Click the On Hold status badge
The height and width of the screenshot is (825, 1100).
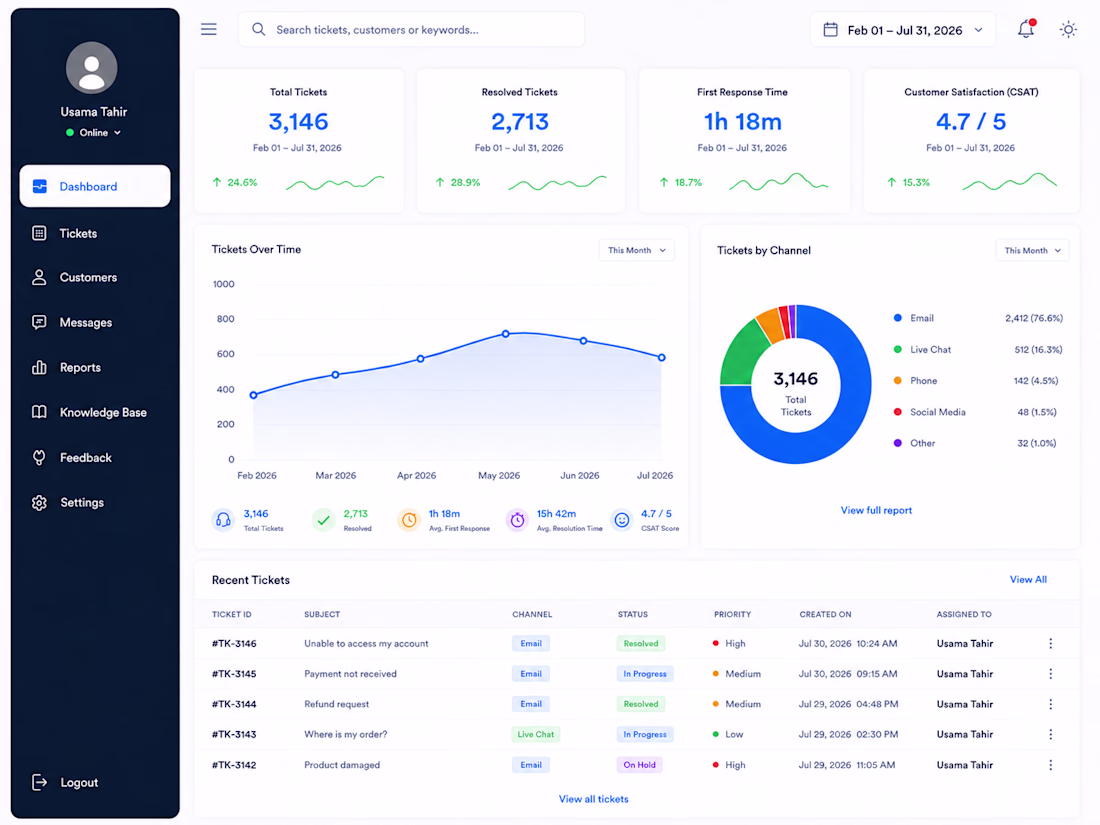point(639,765)
